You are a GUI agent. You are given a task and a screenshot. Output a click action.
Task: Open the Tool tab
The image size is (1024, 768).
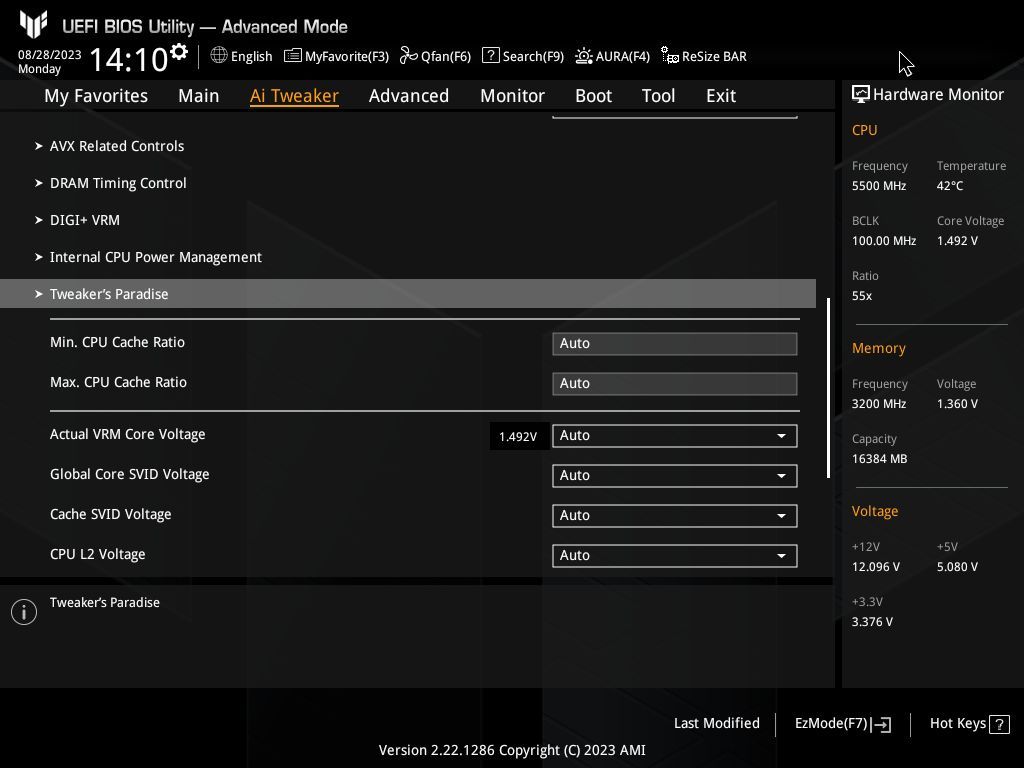[x=658, y=95]
